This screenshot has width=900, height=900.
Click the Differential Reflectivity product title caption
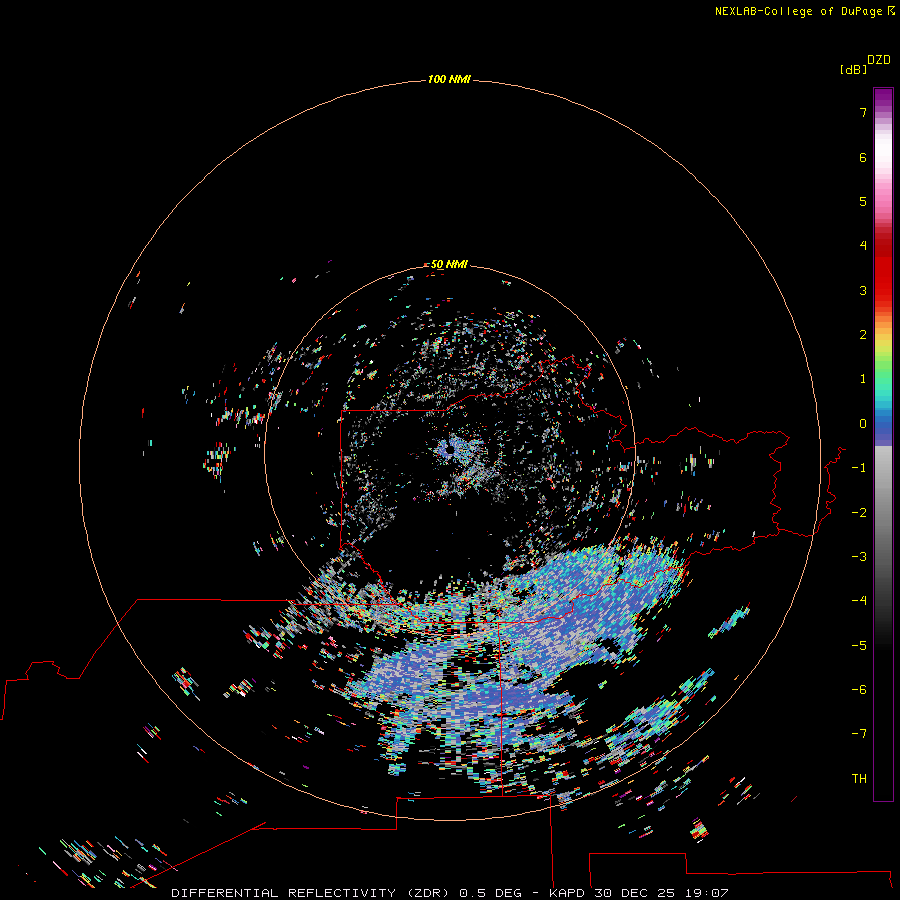[x=450, y=893]
